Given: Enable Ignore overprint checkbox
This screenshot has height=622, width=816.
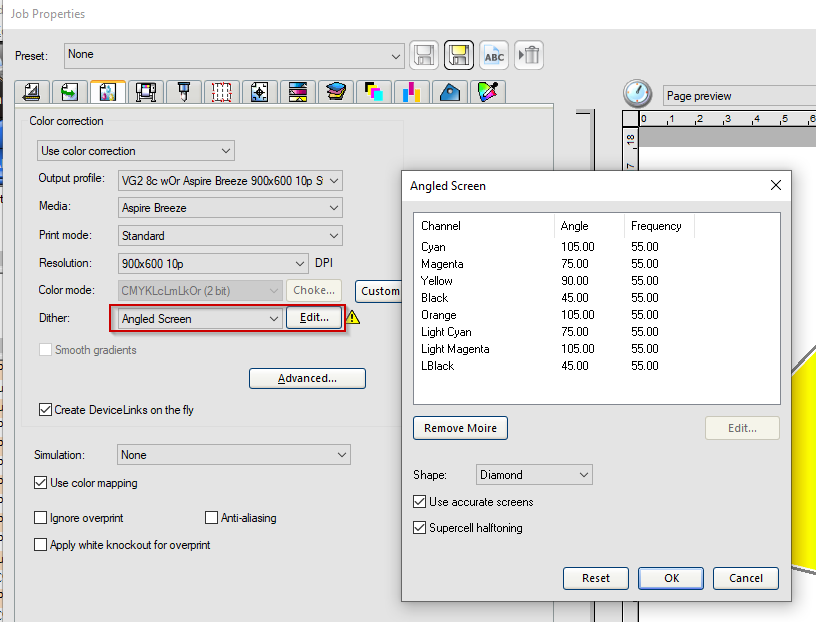Looking at the screenshot, I should 40,517.
